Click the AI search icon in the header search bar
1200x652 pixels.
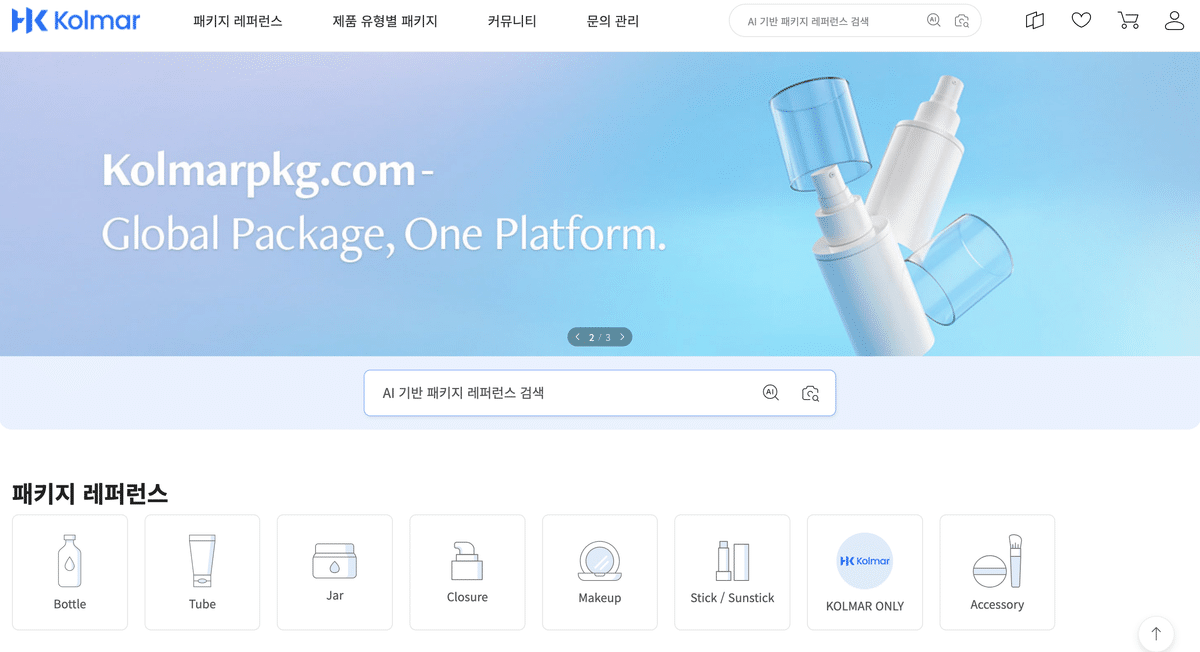[x=934, y=20]
